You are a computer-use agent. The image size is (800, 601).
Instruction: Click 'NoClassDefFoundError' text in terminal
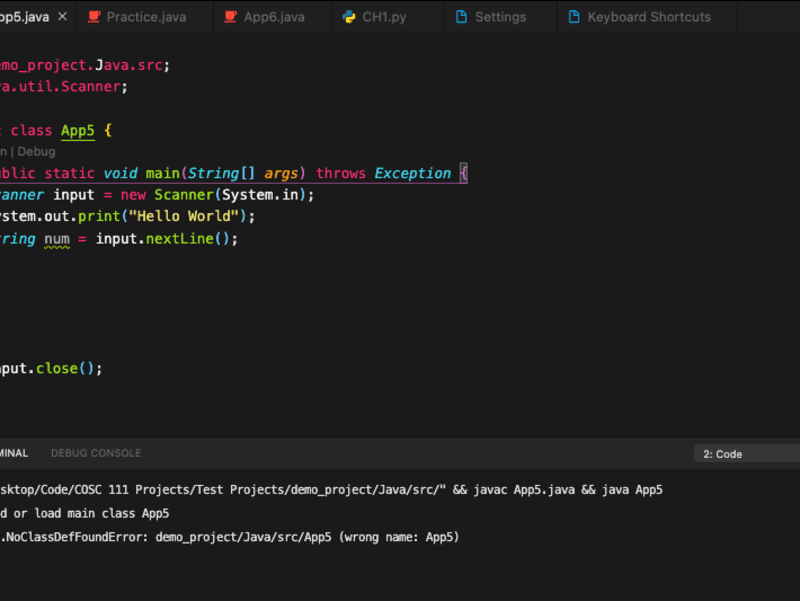click(x=76, y=537)
